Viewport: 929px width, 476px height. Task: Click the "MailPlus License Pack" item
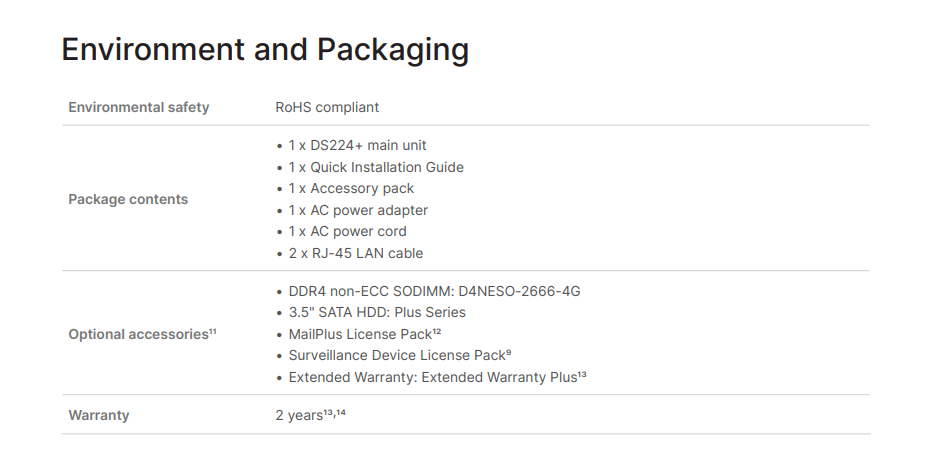pos(360,334)
